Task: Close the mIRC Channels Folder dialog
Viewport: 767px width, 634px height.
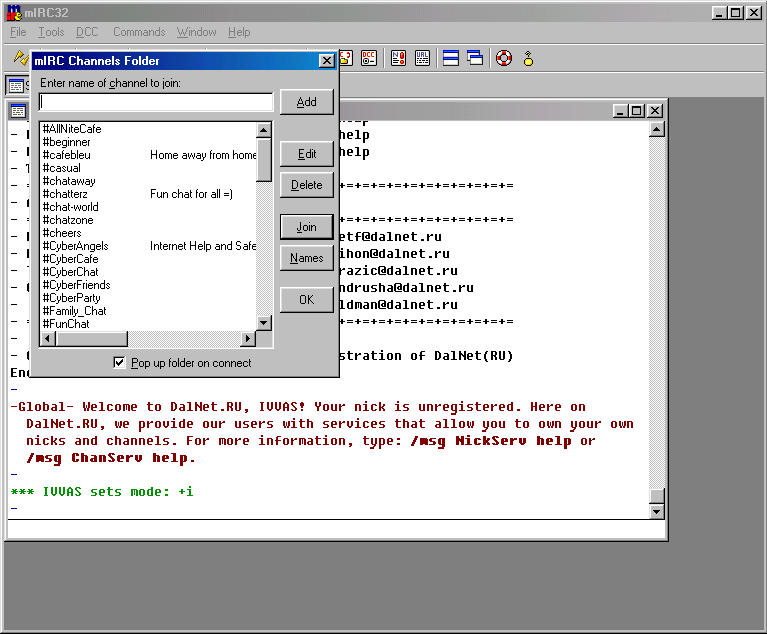Action: tap(326, 61)
